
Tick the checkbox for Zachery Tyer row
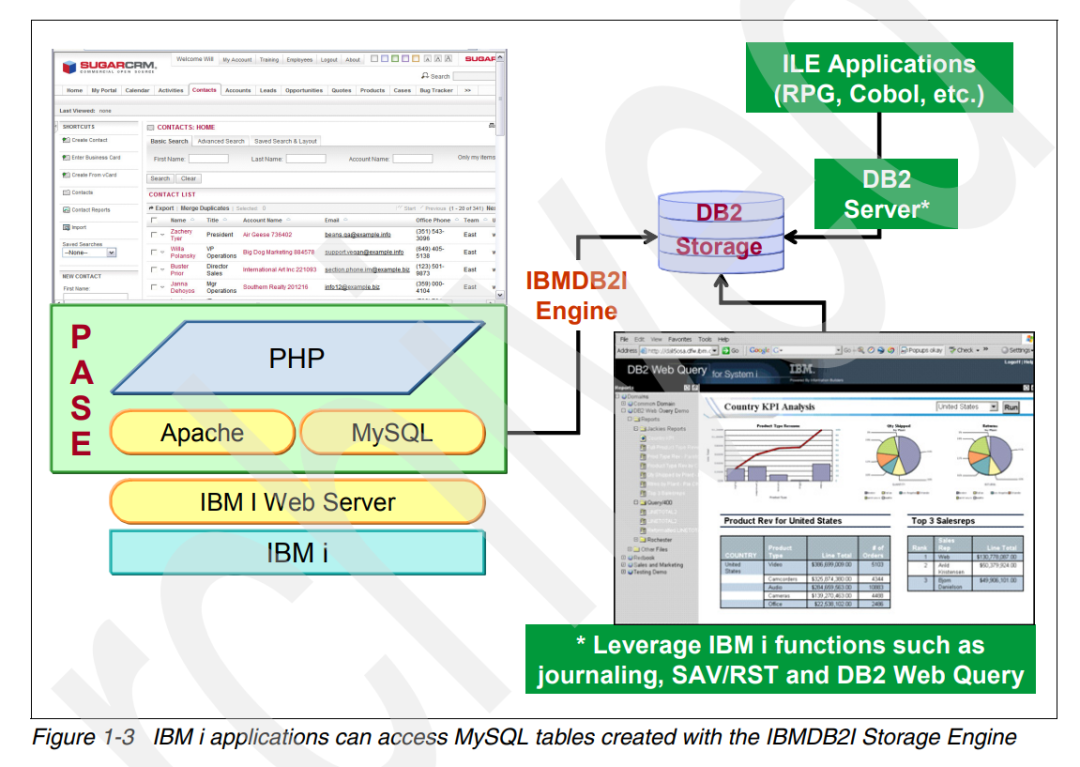click(x=154, y=235)
